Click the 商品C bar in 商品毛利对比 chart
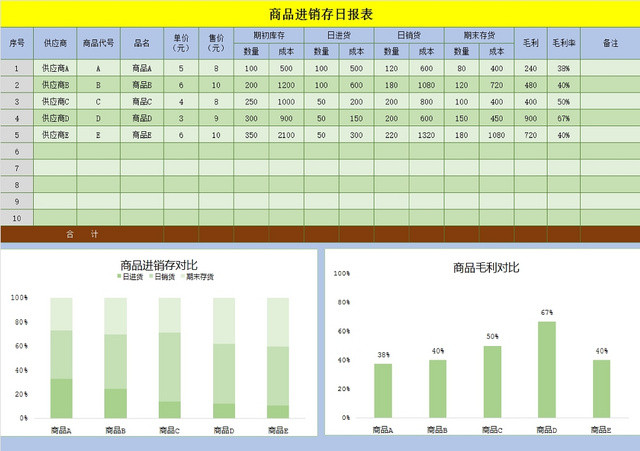The height and width of the screenshot is (451, 640). [x=492, y=382]
